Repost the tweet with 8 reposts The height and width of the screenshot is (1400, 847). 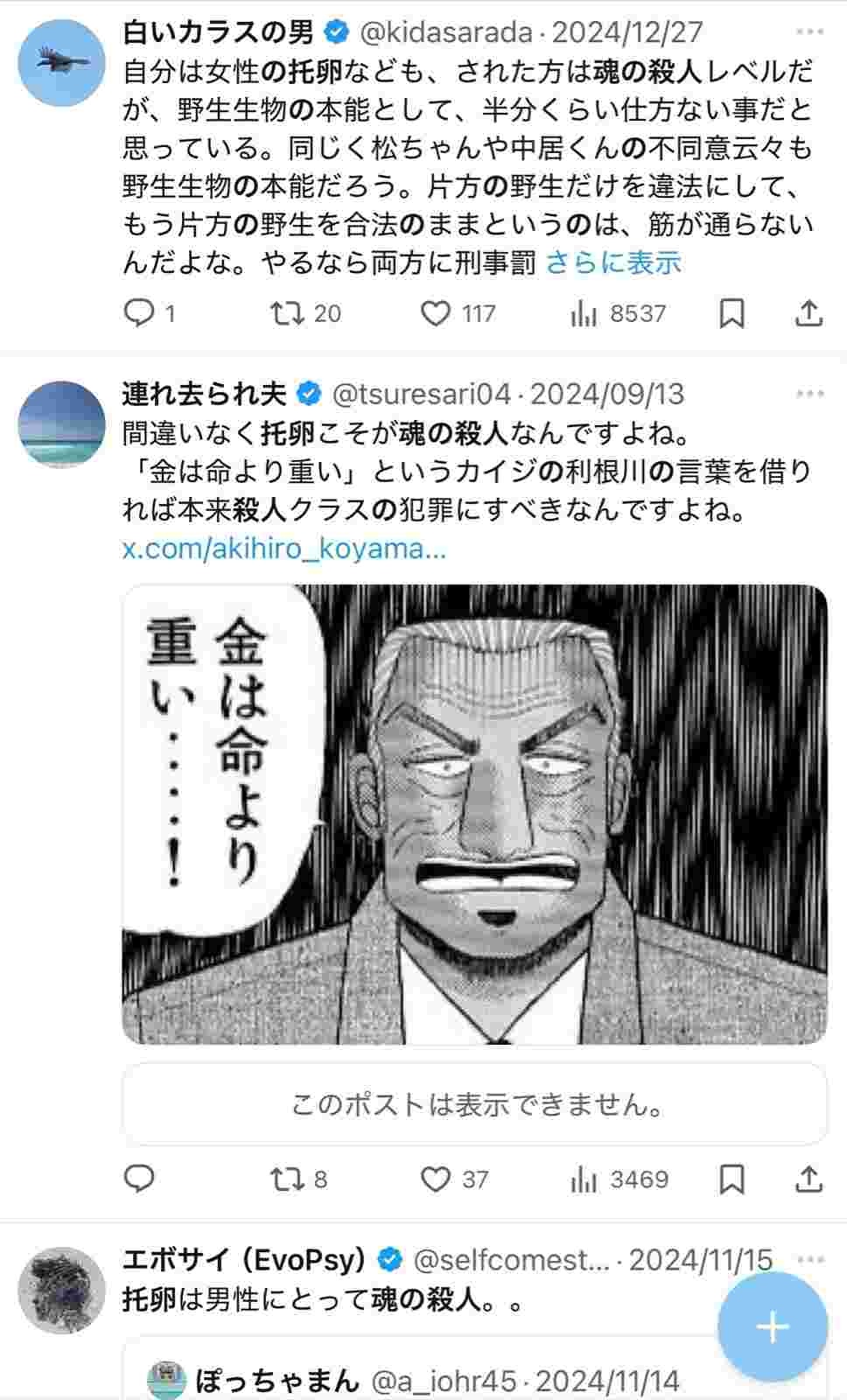(297, 1179)
